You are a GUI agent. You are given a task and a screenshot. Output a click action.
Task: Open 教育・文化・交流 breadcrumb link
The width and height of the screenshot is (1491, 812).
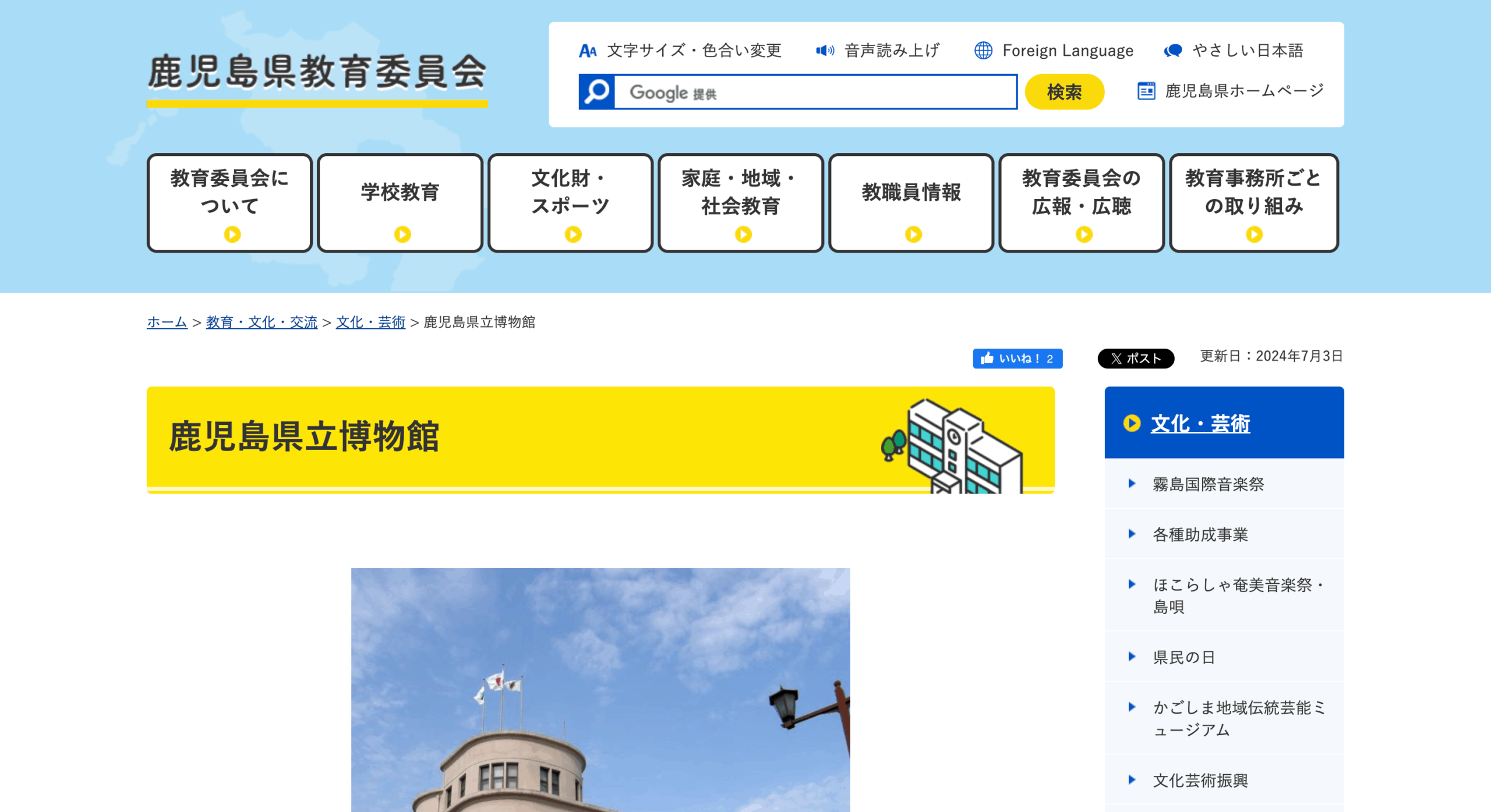pyautogui.click(x=262, y=322)
